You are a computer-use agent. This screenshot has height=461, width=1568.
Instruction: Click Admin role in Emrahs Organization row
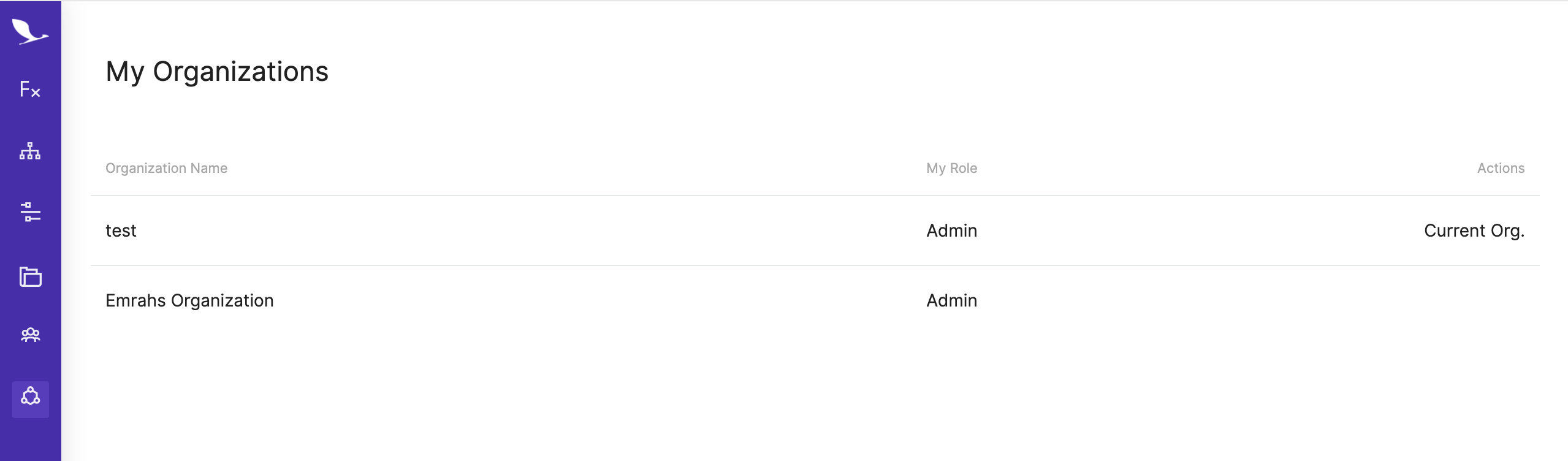[x=951, y=300]
